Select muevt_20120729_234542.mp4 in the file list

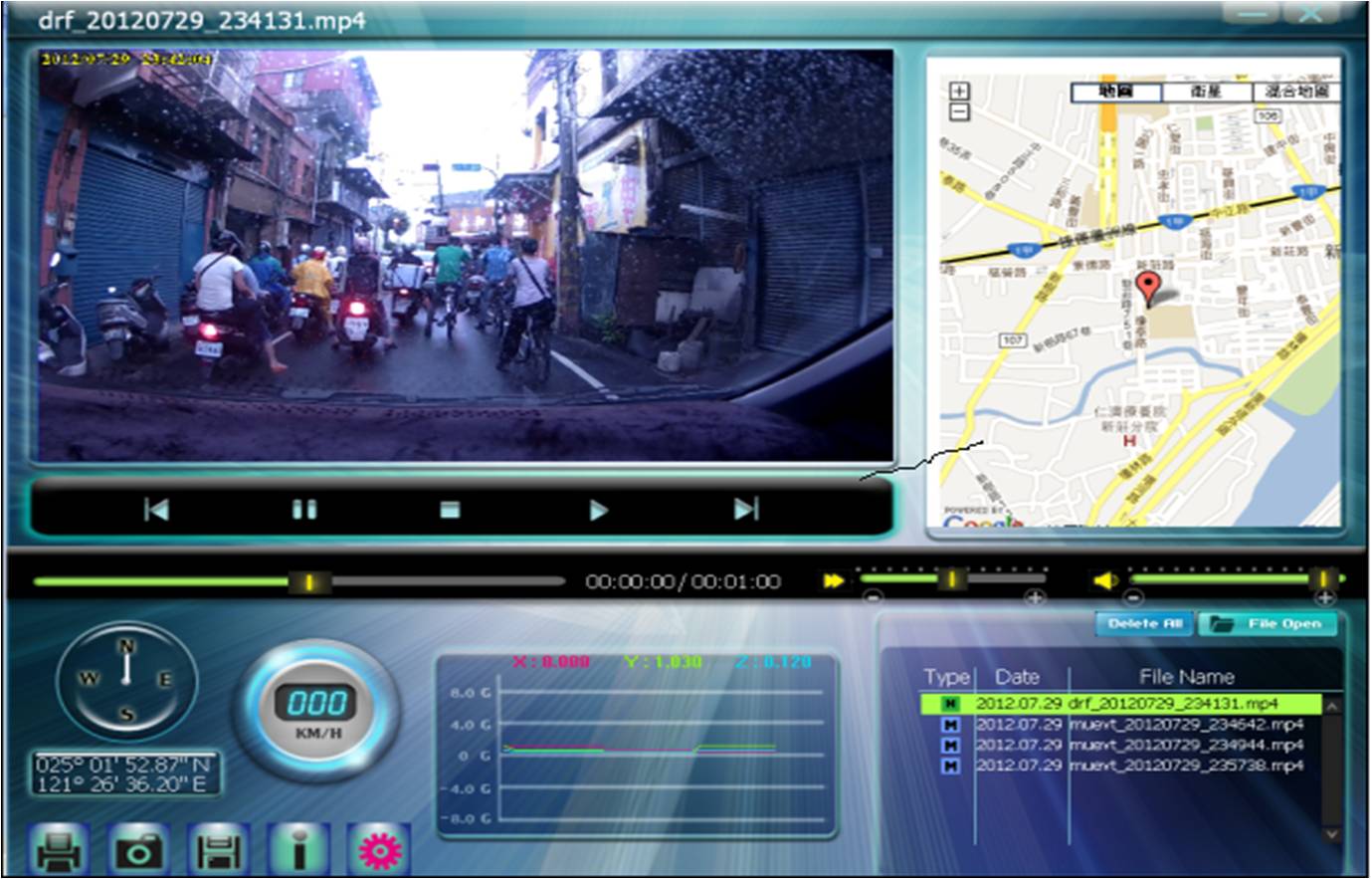(x=1185, y=725)
